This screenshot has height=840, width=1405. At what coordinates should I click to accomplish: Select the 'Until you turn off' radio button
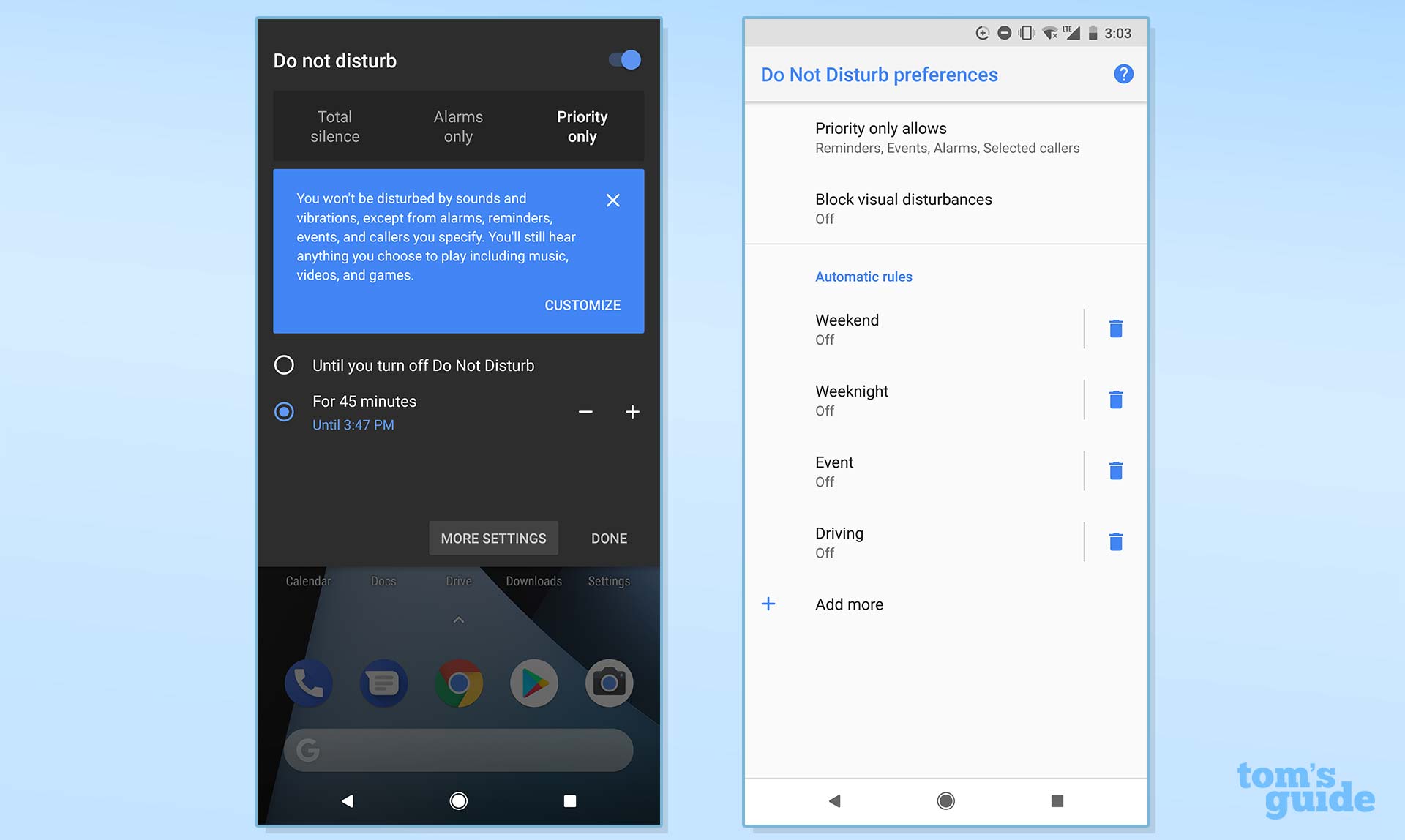click(284, 365)
